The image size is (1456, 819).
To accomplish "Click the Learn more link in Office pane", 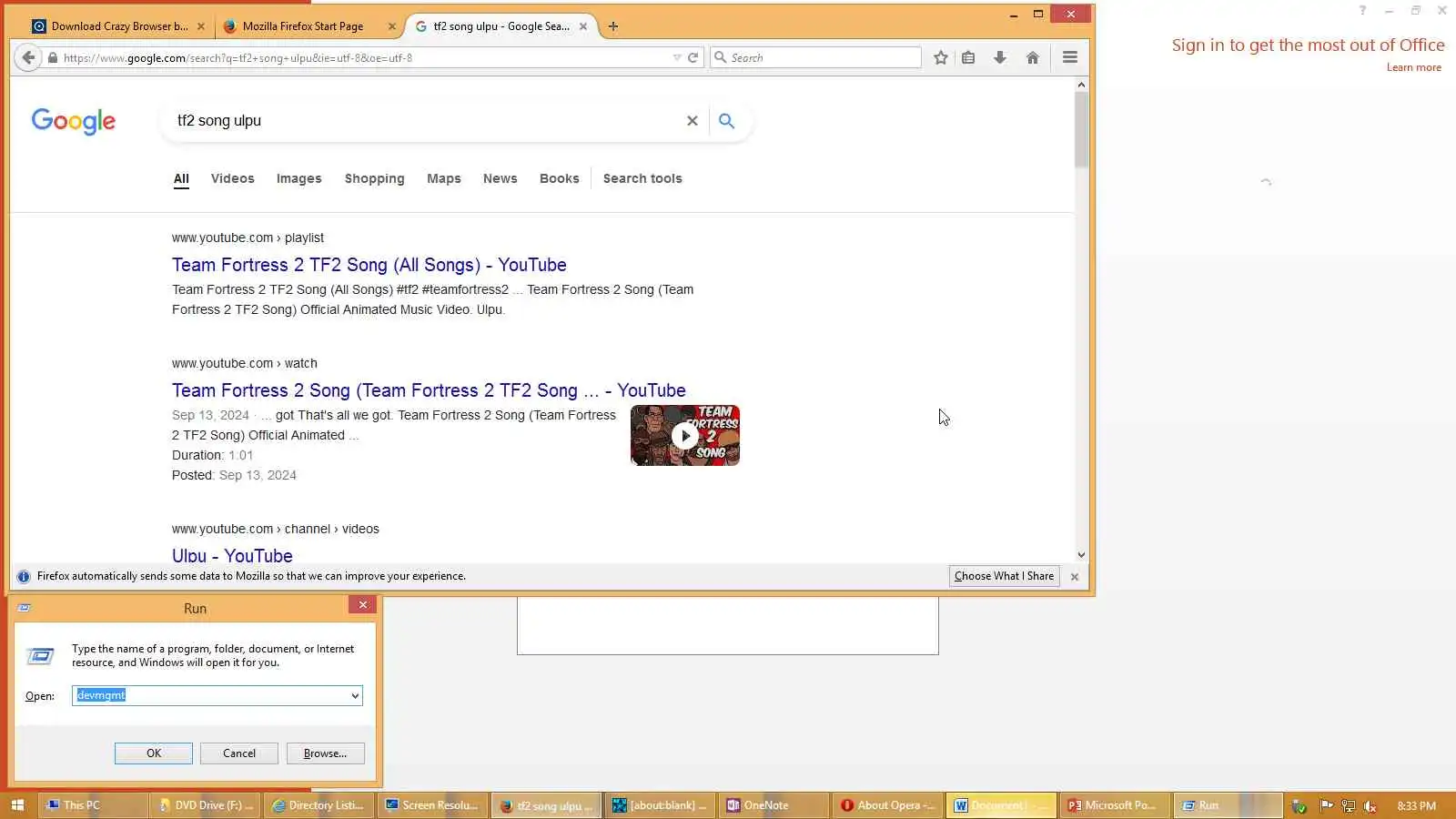I will coord(1414,67).
